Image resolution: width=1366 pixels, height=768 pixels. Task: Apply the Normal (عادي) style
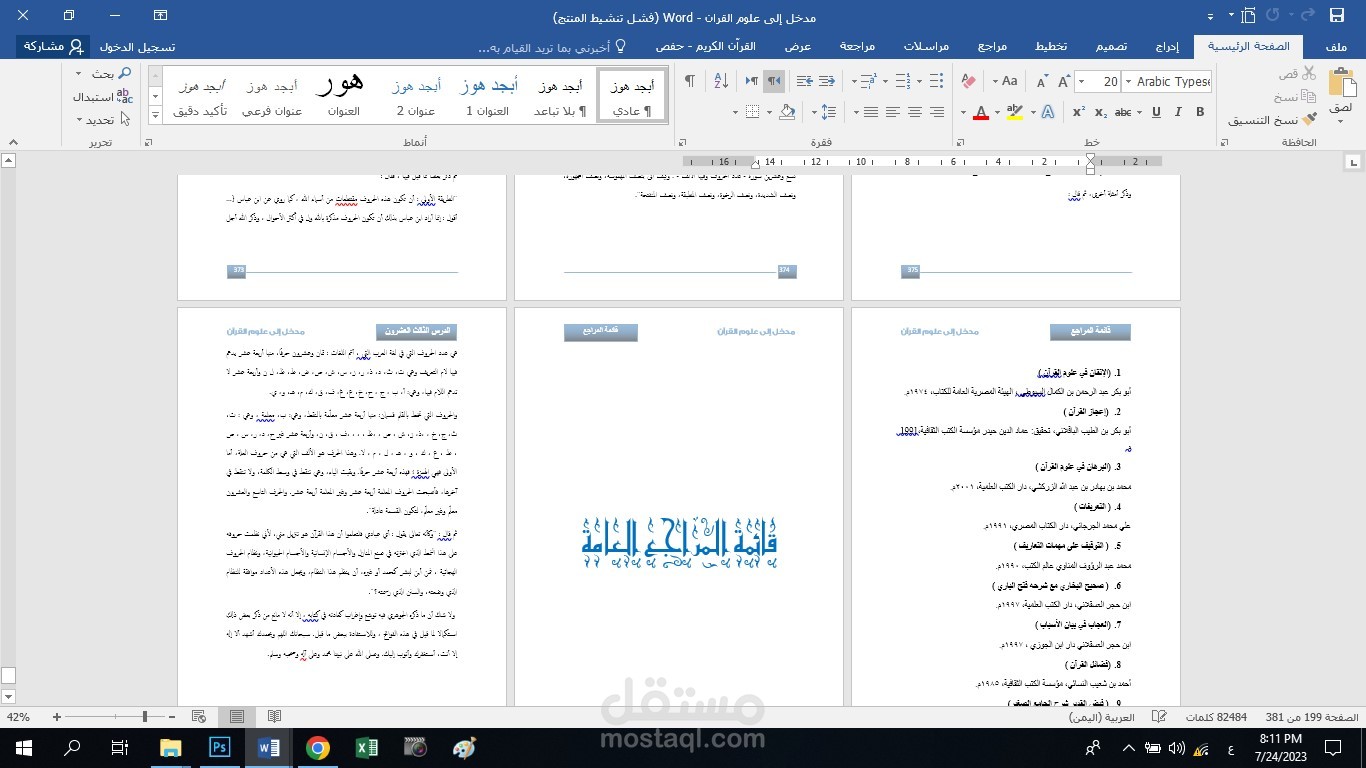click(x=632, y=96)
